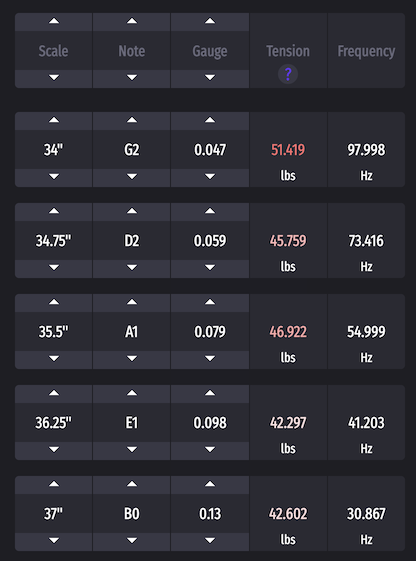
Task: Decrease the 36.25" scale length
Action: (54, 450)
